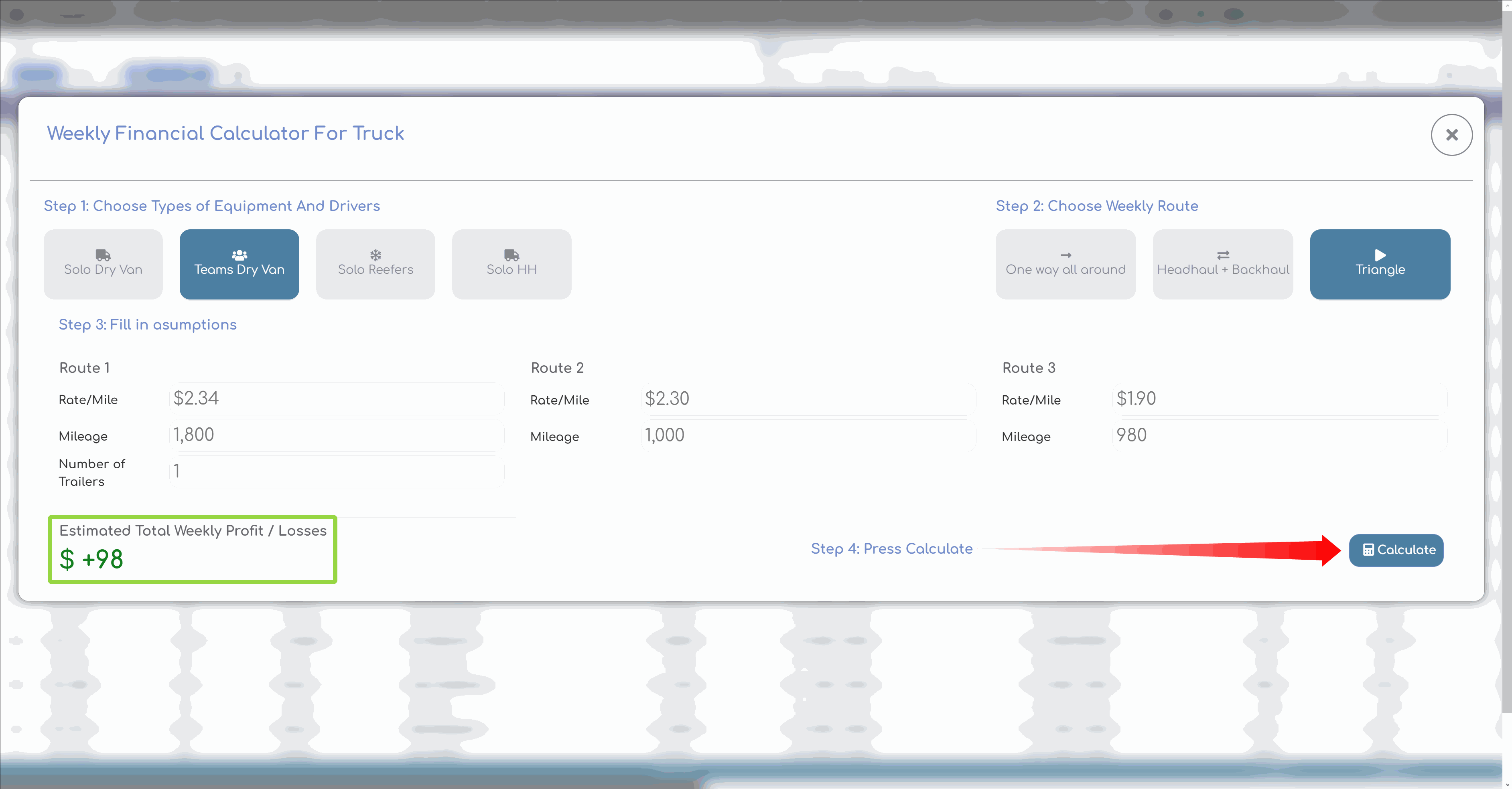Click the truck icon on Solo Dry Van
Screen dimensions: 1512x789
103,255
